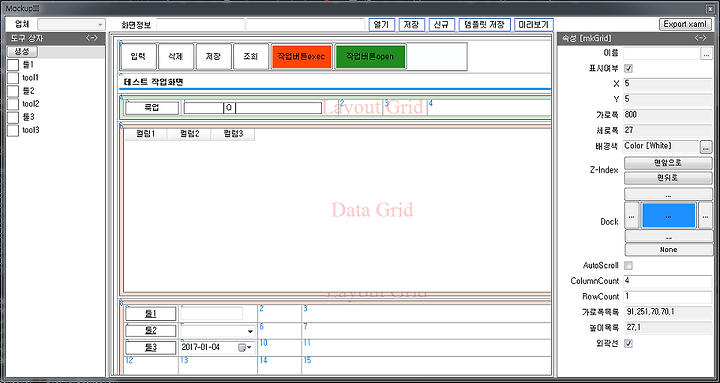720x383 pixels.
Task: Click the underlined 툴1 button on the canvas
Action: coord(151,314)
